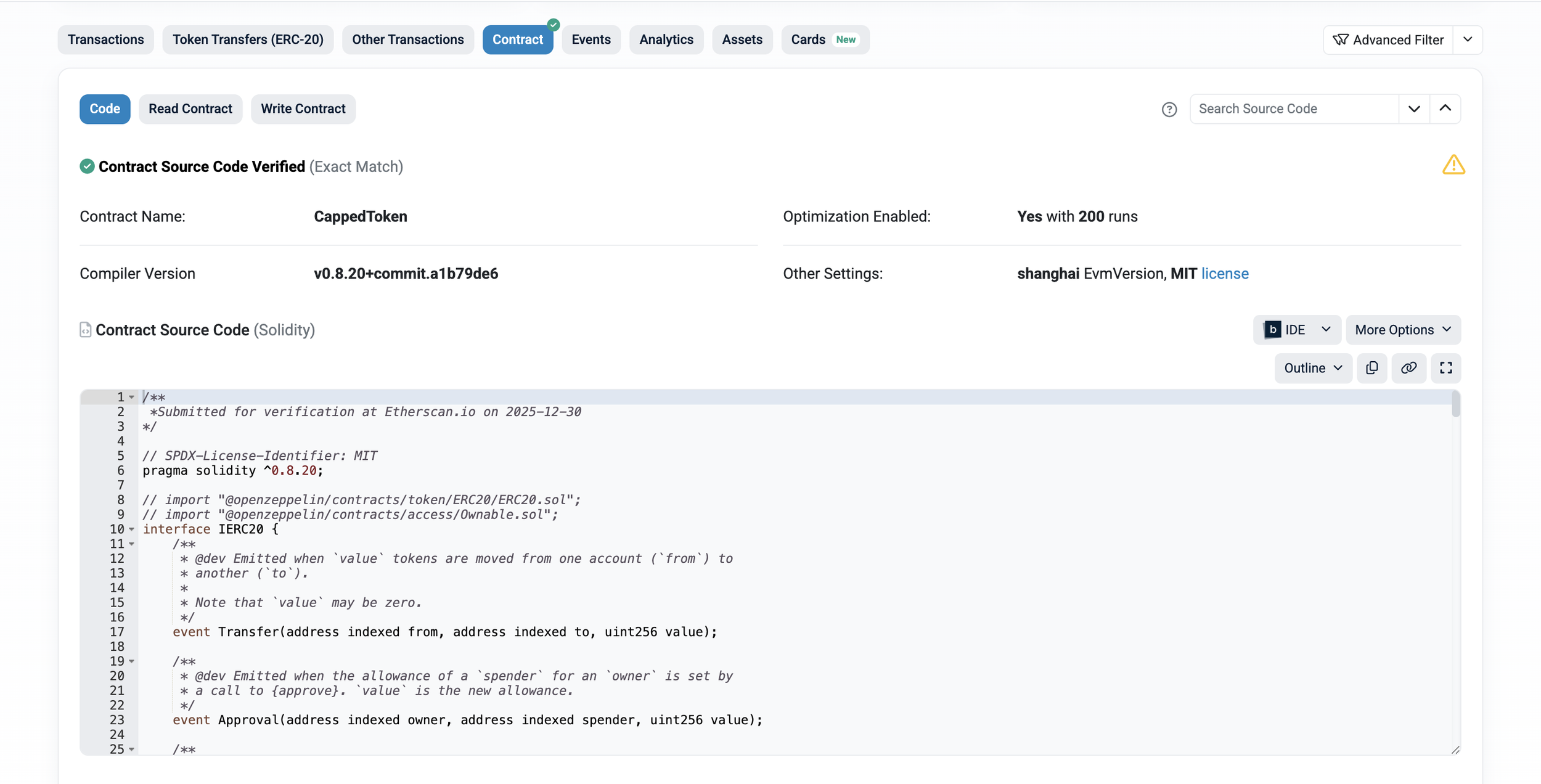This screenshot has width=1541, height=784.
Task: Open the Token Transfers (ERC-20) tab
Action: coord(248,39)
